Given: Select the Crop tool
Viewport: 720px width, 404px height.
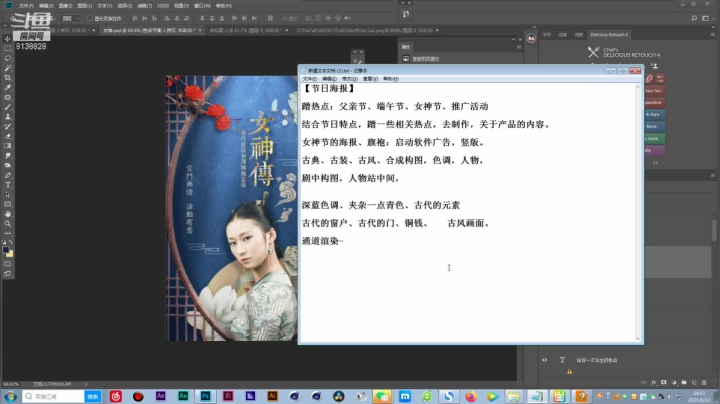Looking at the screenshot, I should pyautogui.click(x=7, y=78).
